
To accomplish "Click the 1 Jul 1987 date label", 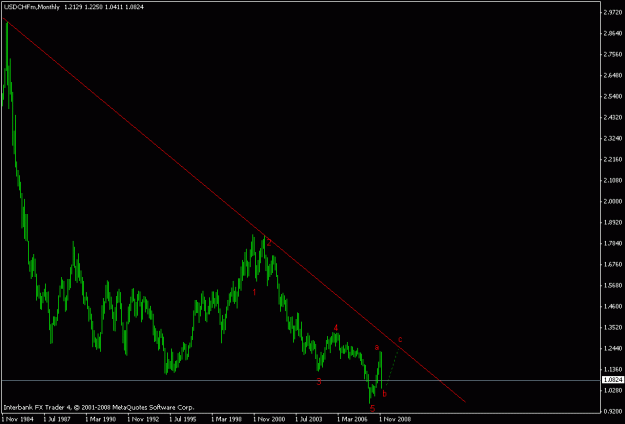I will (x=58, y=419).
